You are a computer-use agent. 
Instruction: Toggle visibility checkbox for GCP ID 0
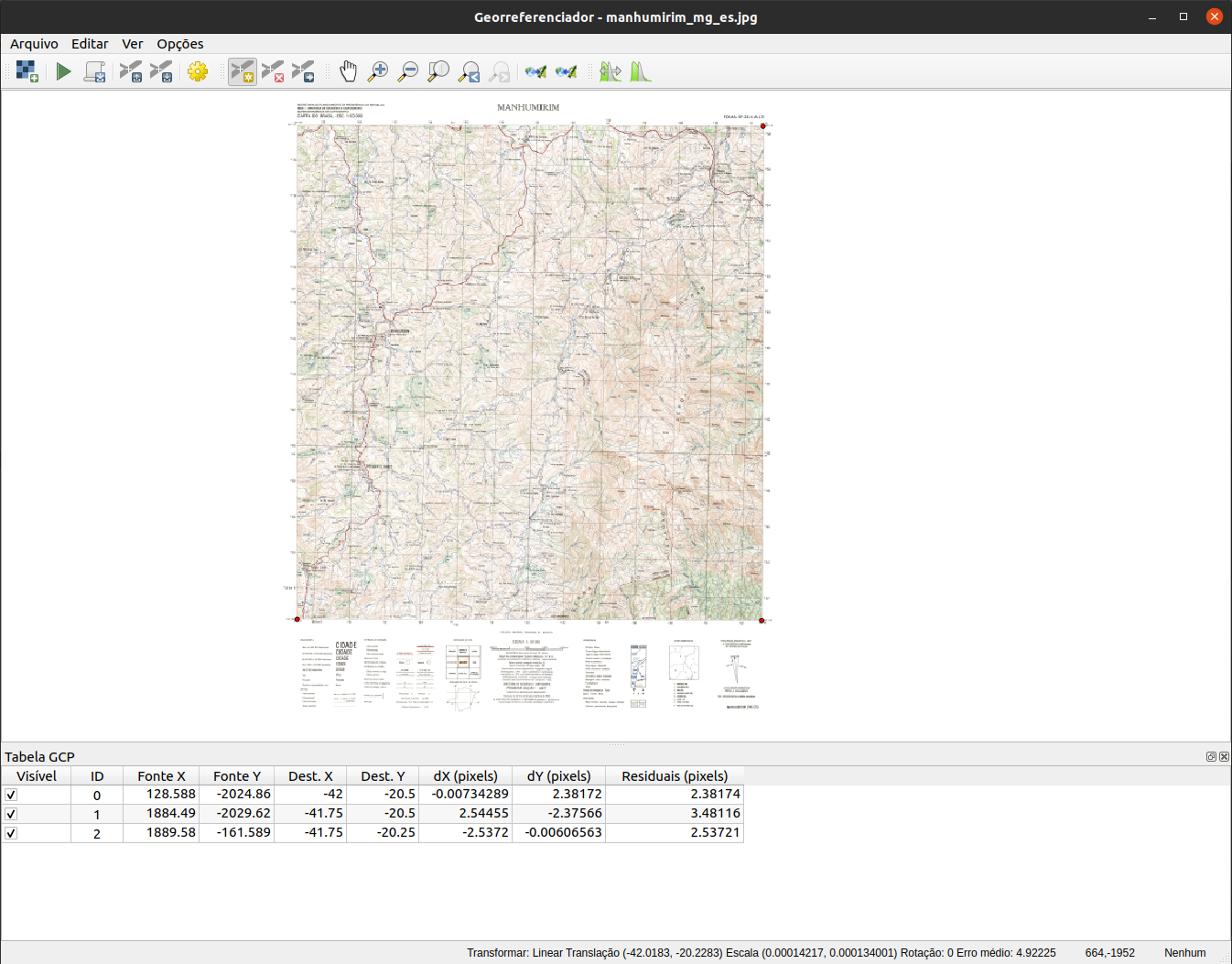[x=11, y=795]
